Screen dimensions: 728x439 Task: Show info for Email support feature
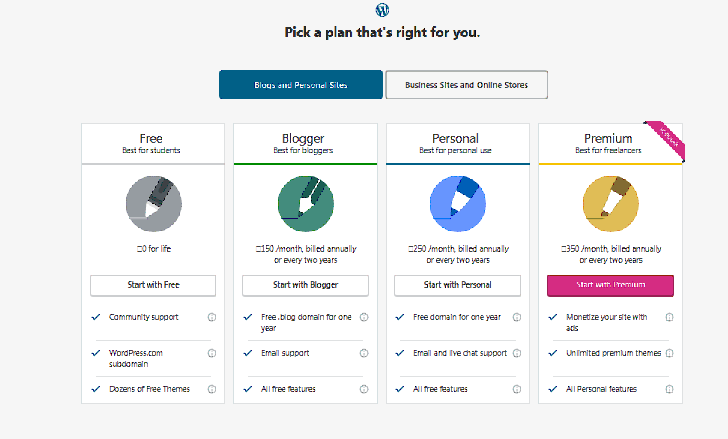364,353
